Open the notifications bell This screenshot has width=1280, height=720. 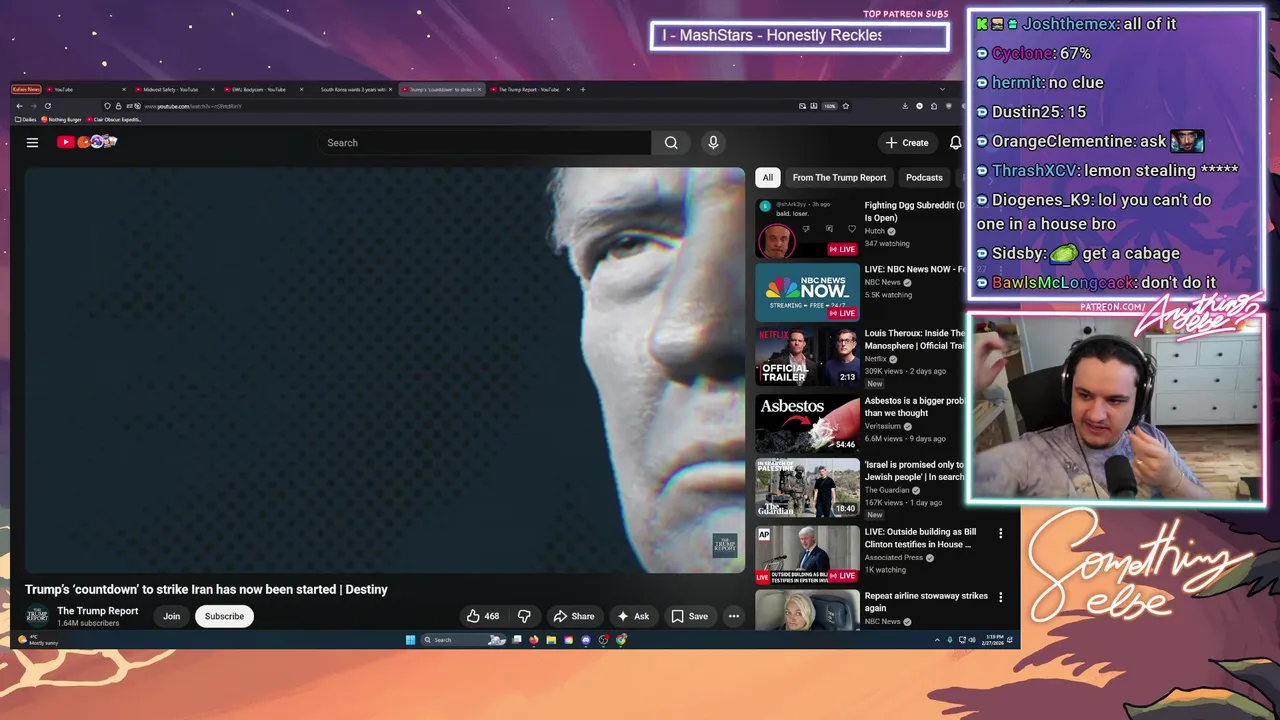(x=955, y=143)
